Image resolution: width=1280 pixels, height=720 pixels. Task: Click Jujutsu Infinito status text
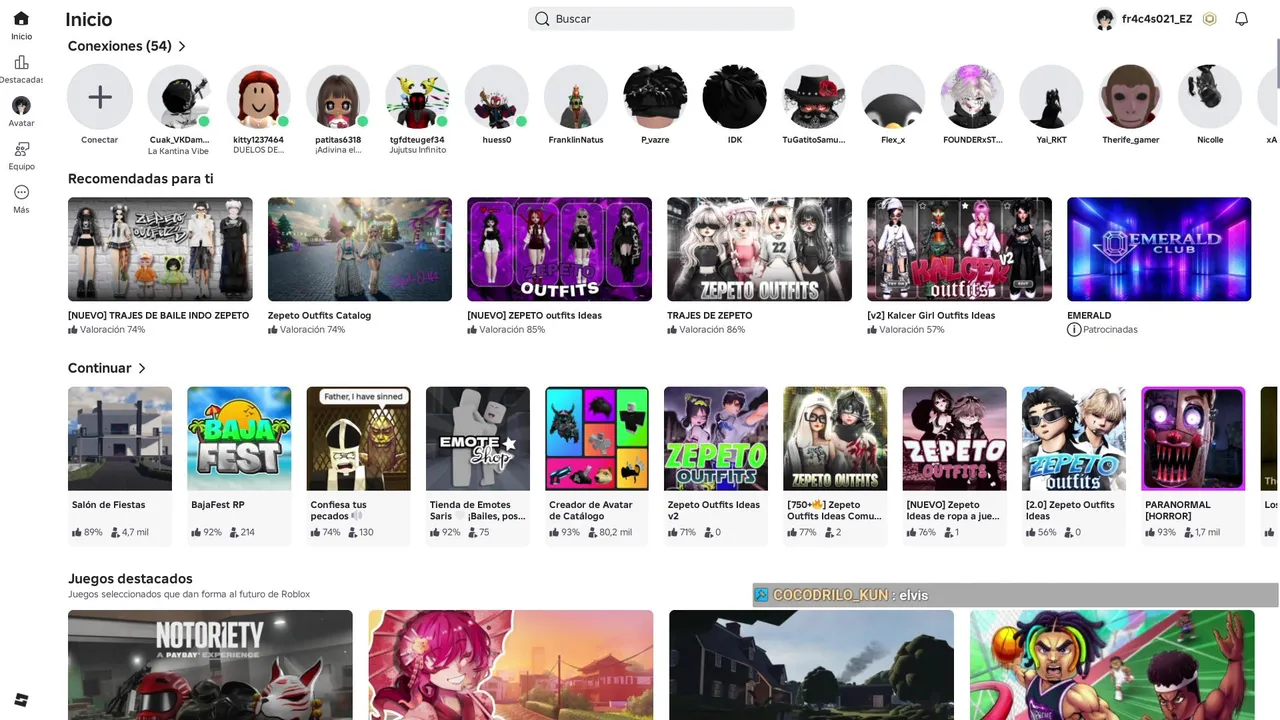(417, 151)
